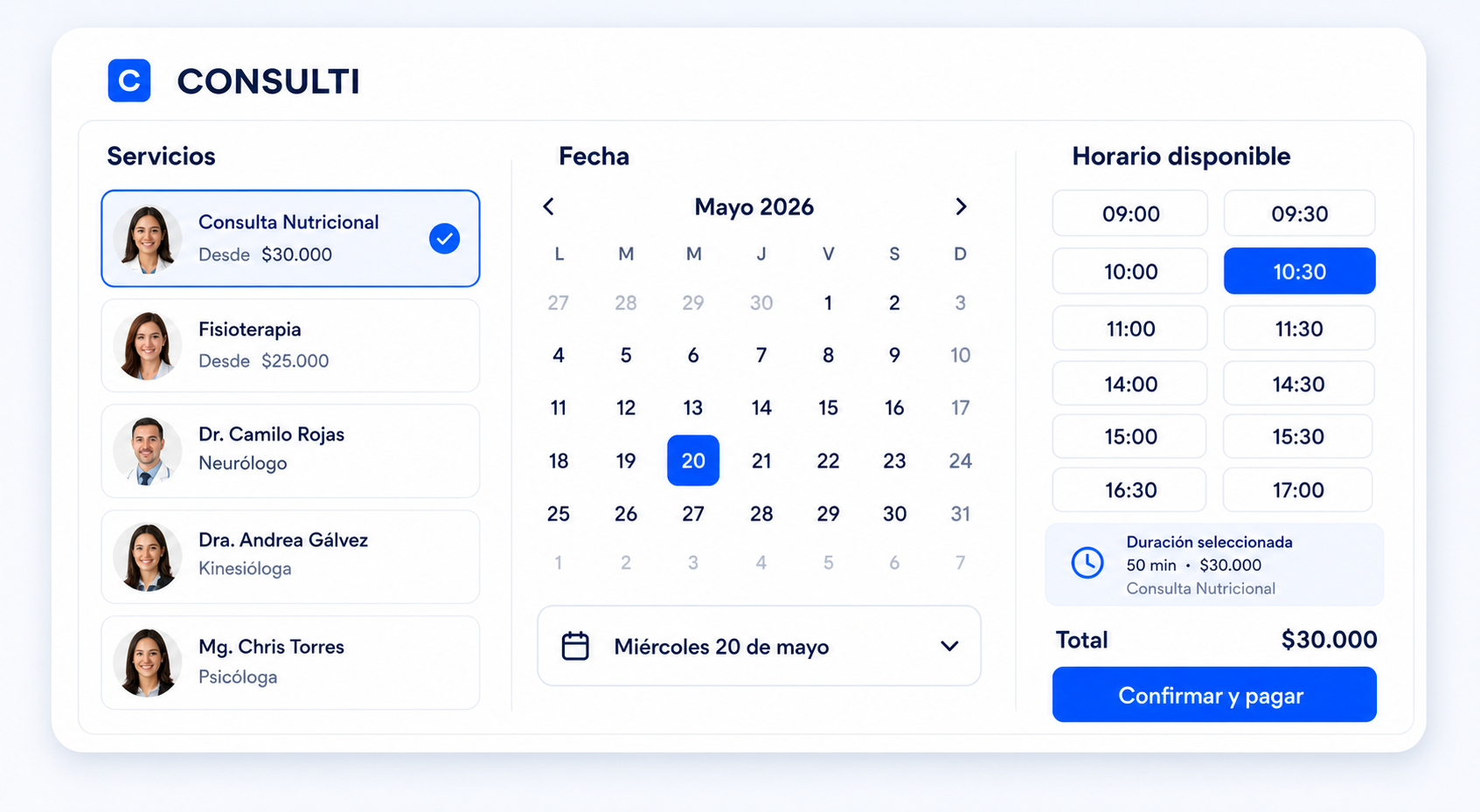Click the Confirmar y pagar button
This screenshot has height=812, width=1480.
coord(1214,695)
